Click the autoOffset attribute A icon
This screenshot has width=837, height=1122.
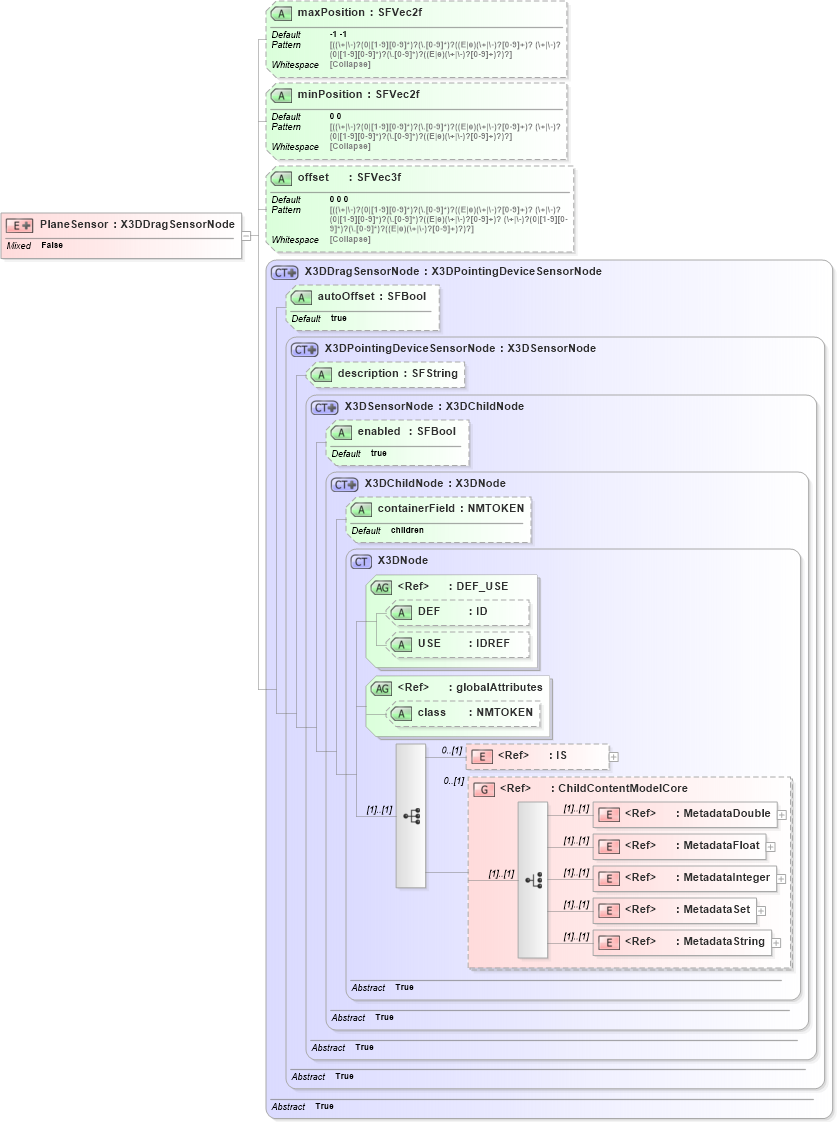point(301,298)
